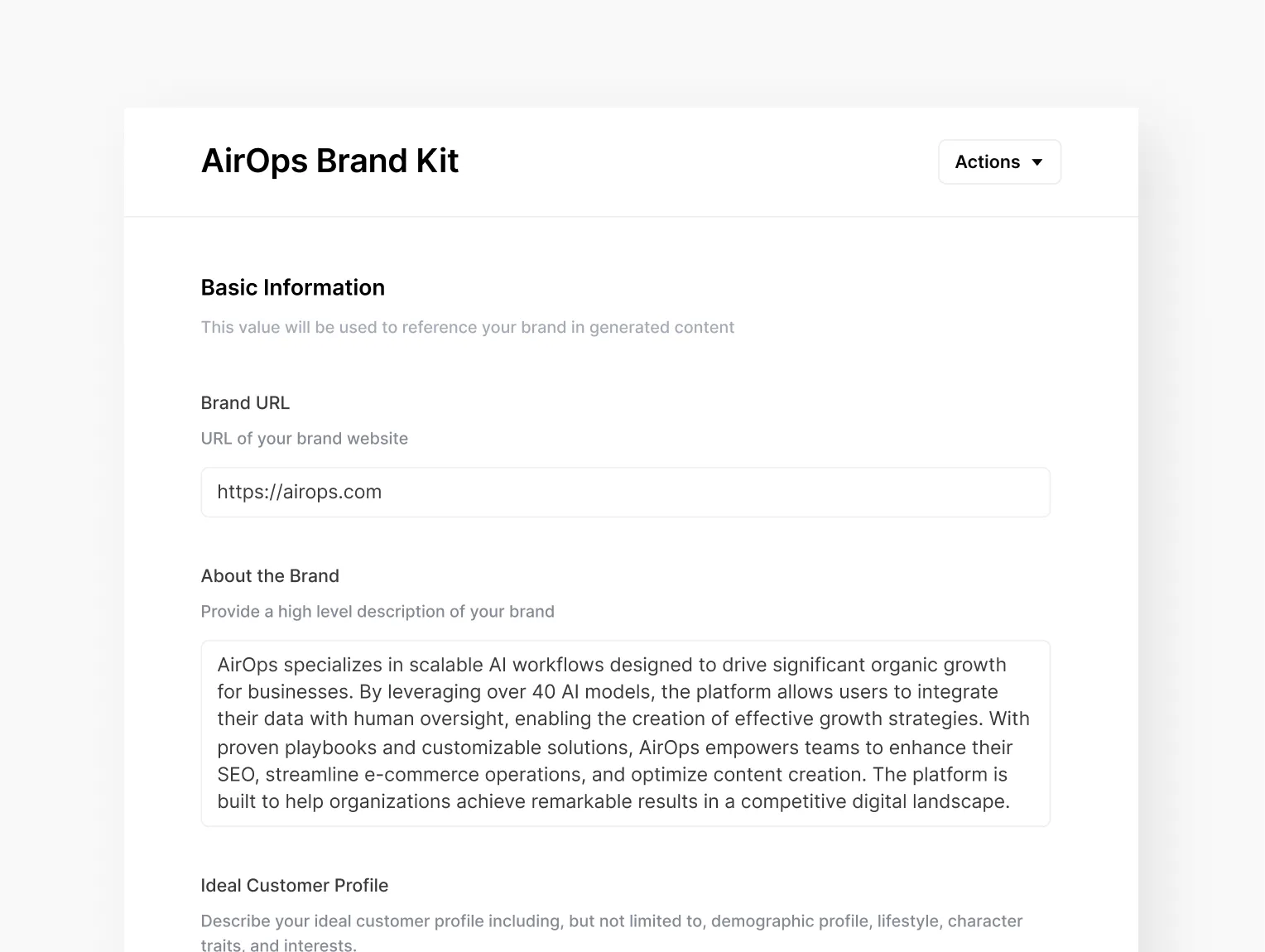Expand the Actions menu in the top right

pos(998,161)
